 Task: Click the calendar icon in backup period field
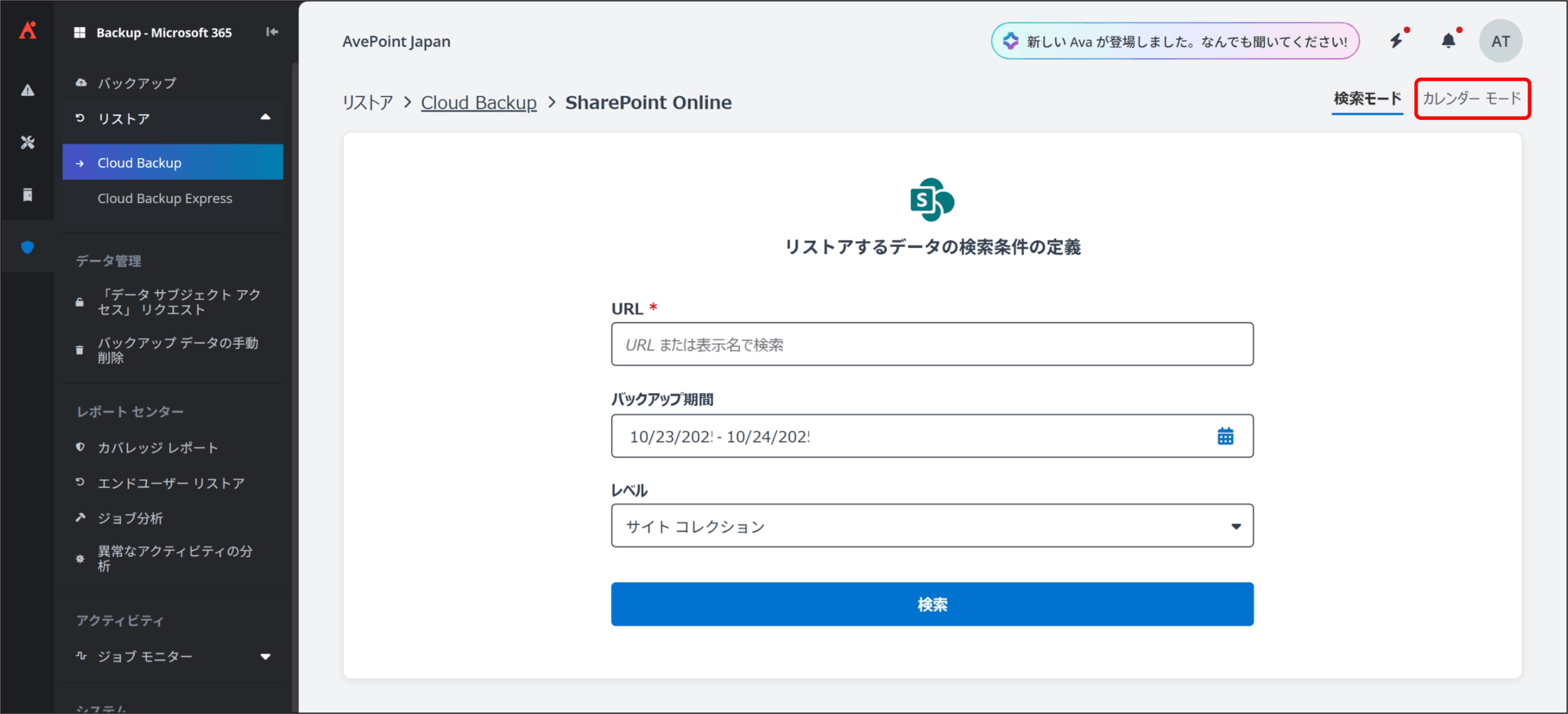click(1225, 437)
